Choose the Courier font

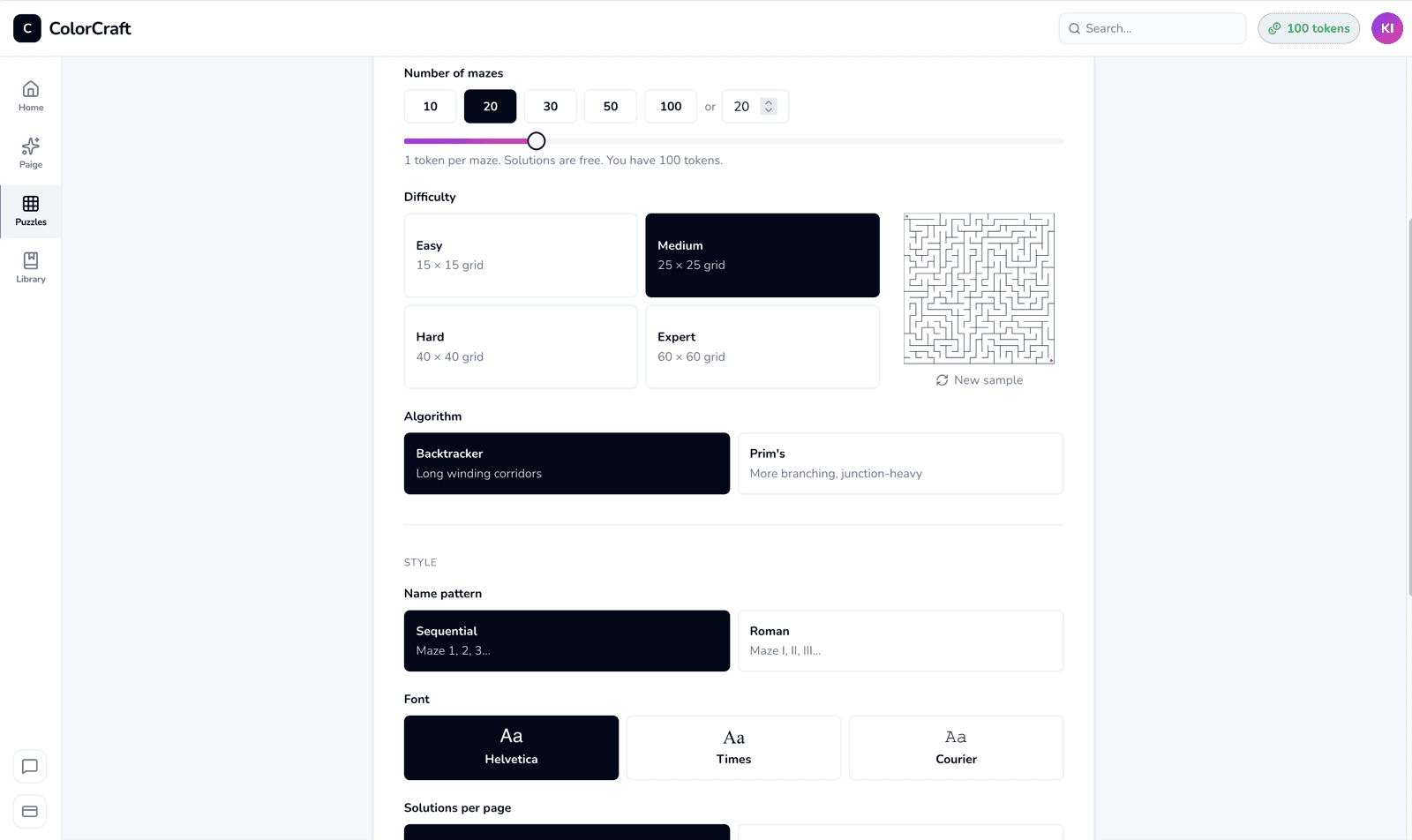956,747
